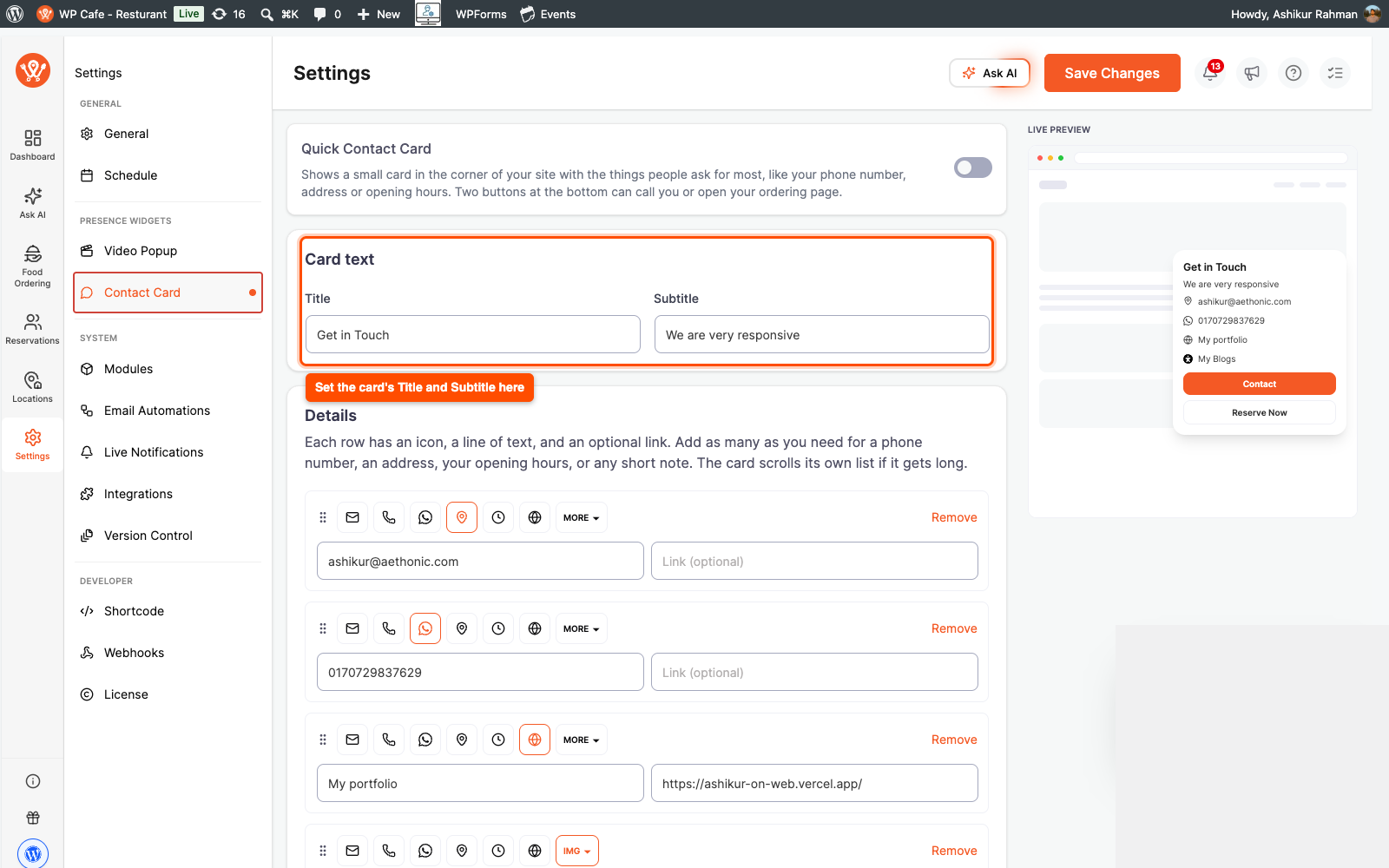Viewport: 1389px width, 868px height.
Task: Open General settings section
Action: coord(168,134)
